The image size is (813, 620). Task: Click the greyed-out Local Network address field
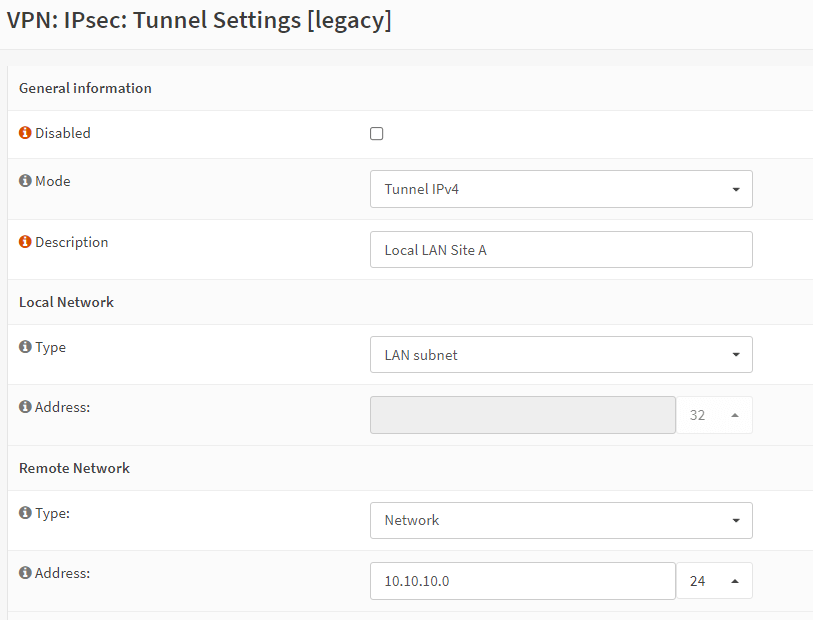click(x=522, y=415)
